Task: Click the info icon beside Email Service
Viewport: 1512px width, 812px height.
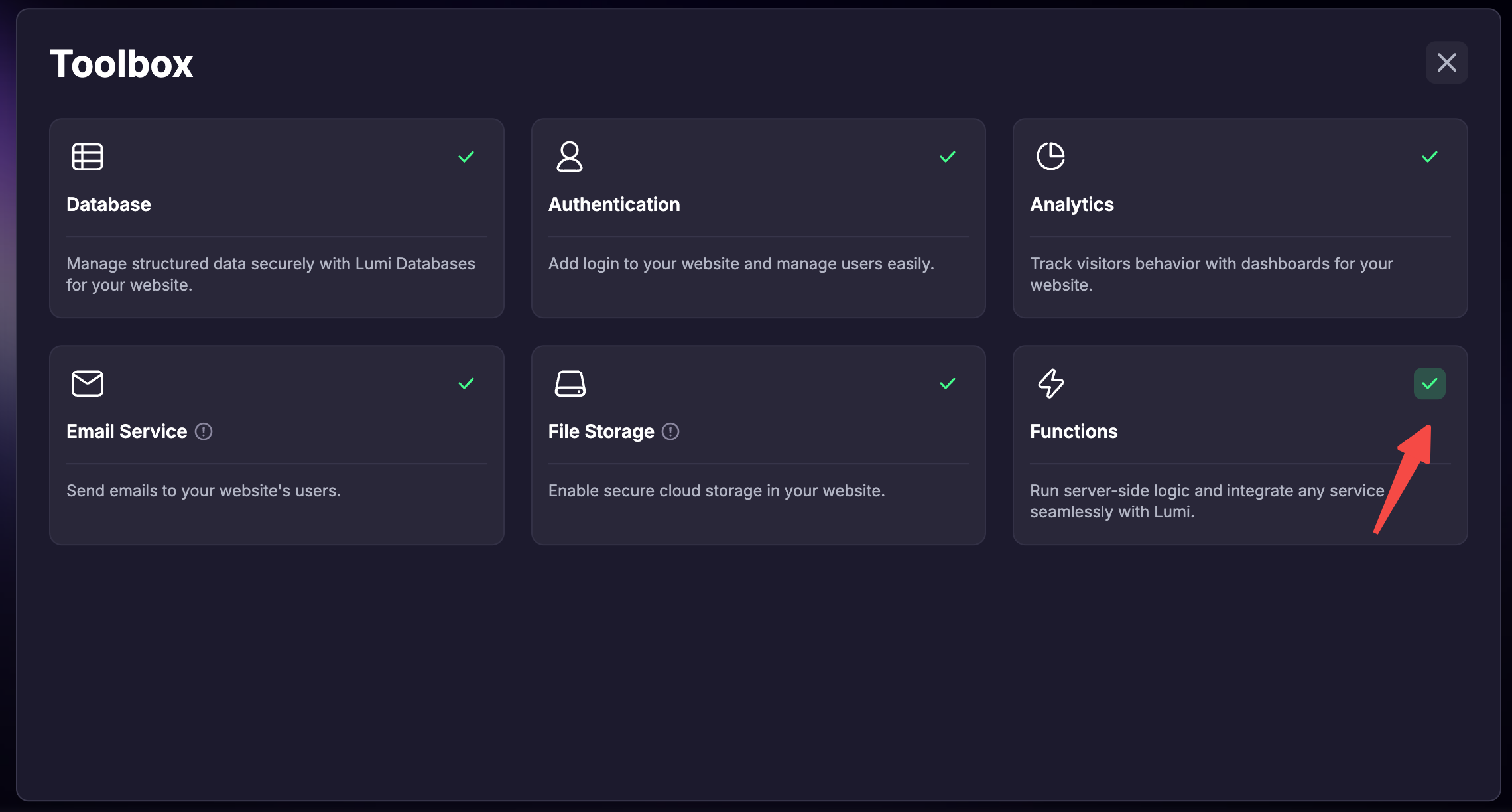Action: [x=204, y=431]
